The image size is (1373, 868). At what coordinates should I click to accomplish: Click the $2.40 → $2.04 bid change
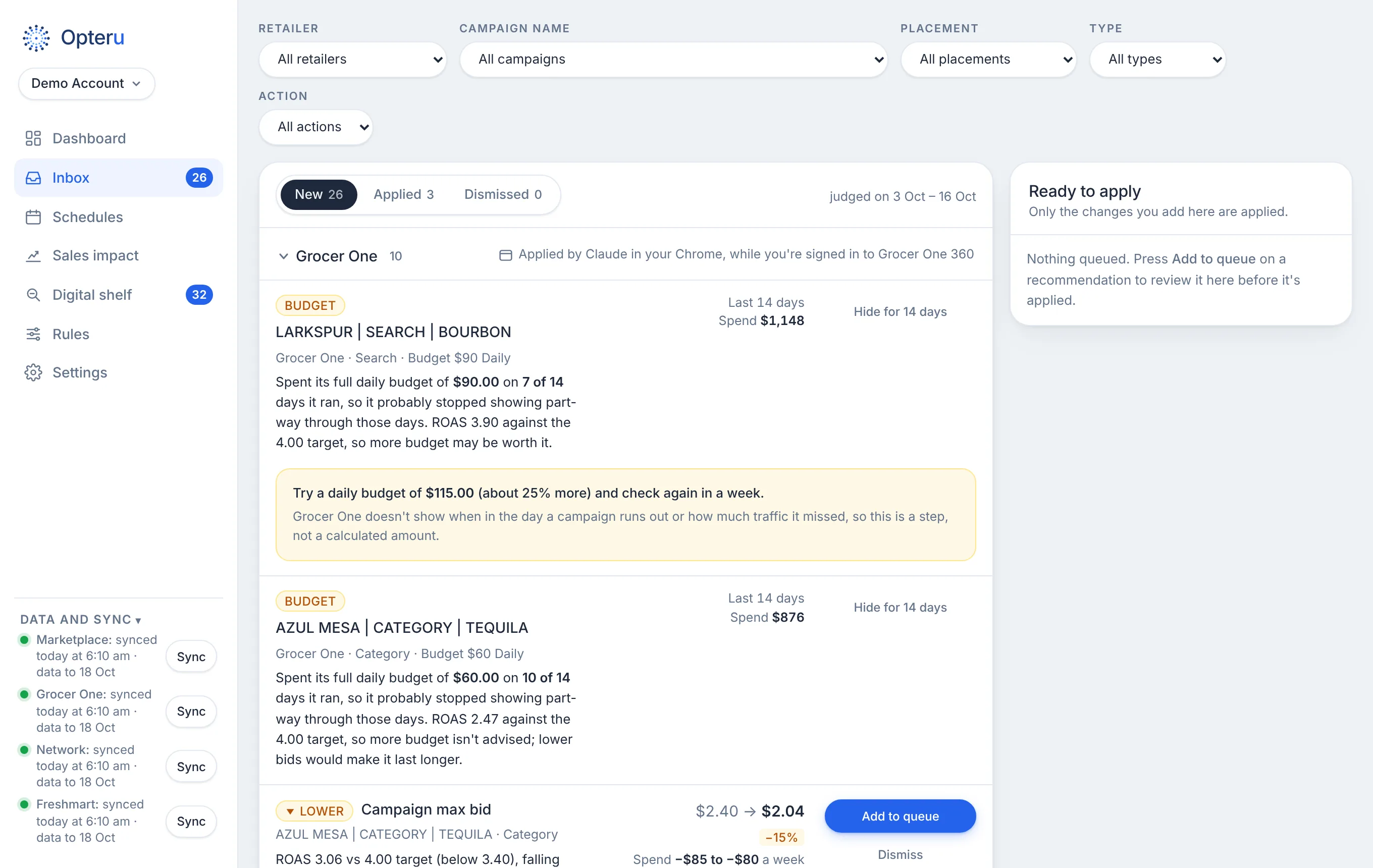coord(749,811)
